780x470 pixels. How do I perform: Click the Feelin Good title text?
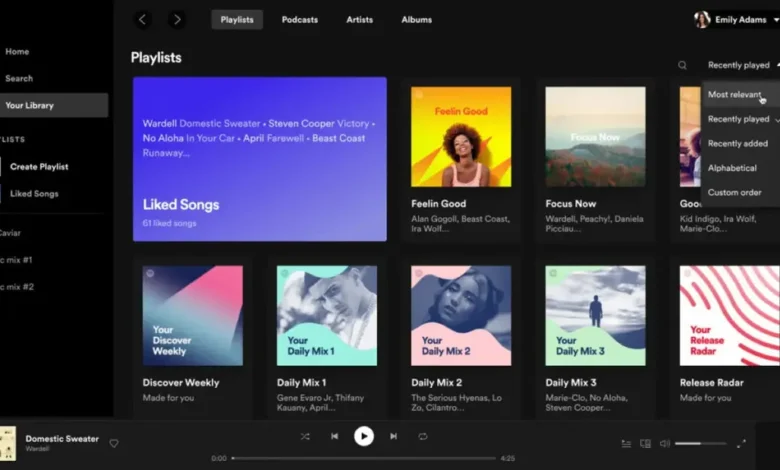[x=439, y=203]
